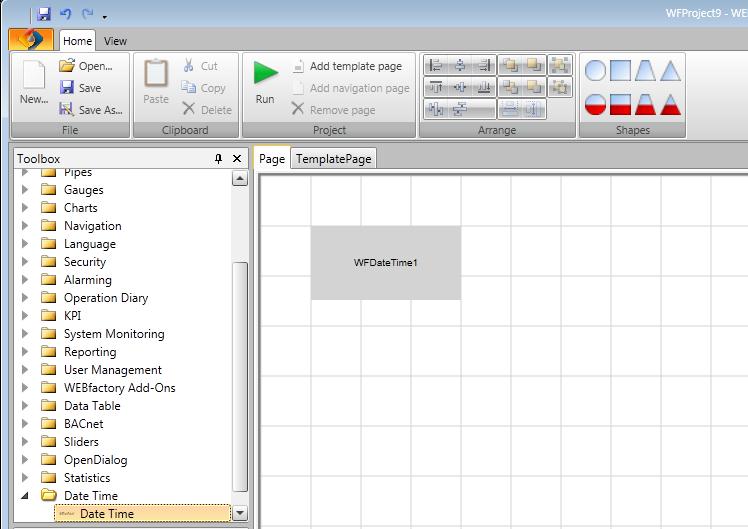748x529 pixels.
Task: Select the red-filled trapezoid shape
Action: (x=645, y=104)
